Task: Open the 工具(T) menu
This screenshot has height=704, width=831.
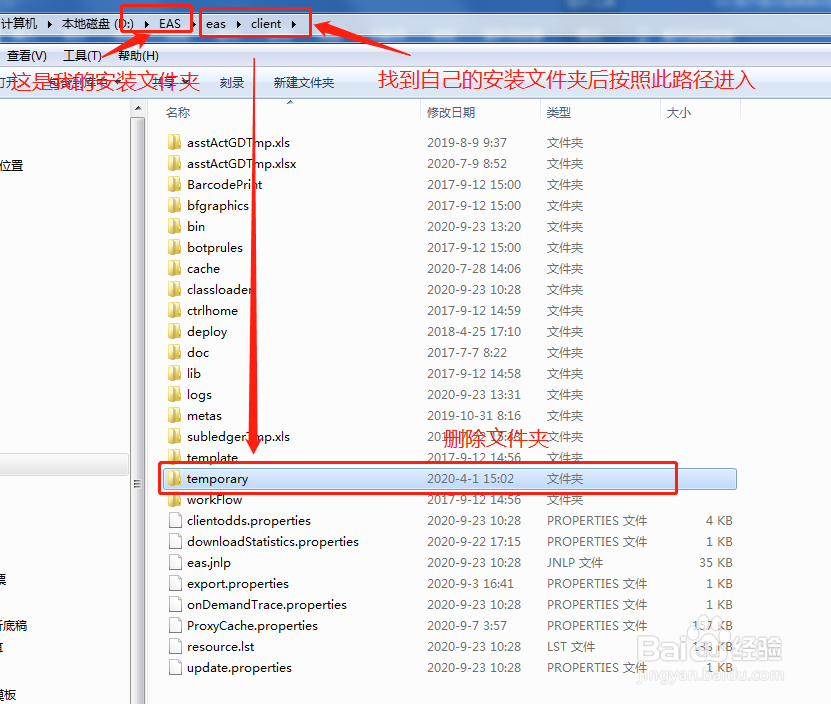Action: coord(83,55)
